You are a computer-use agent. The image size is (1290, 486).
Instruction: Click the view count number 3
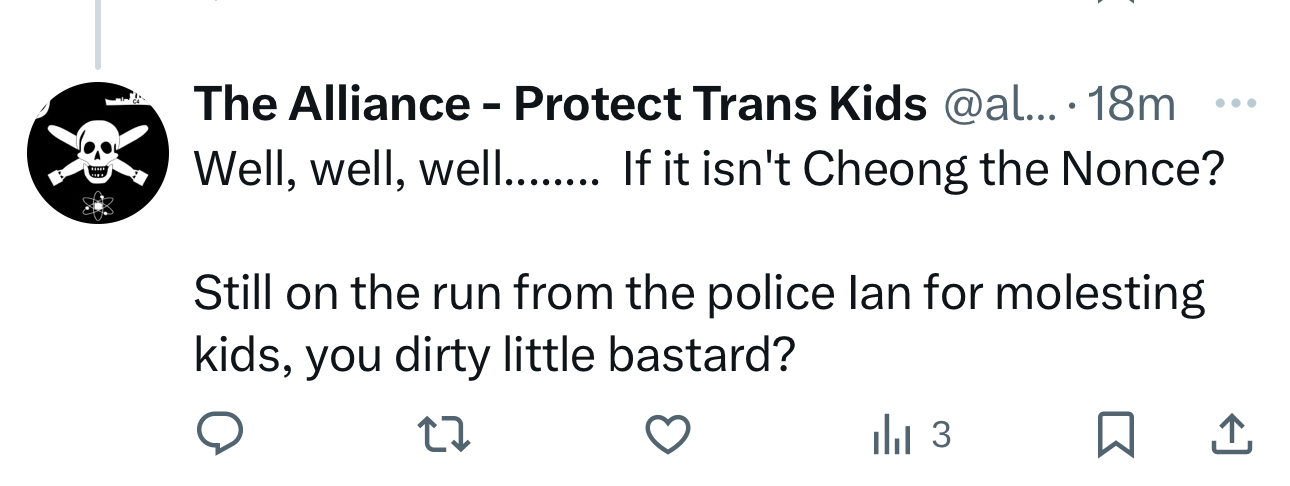[940, 434]
